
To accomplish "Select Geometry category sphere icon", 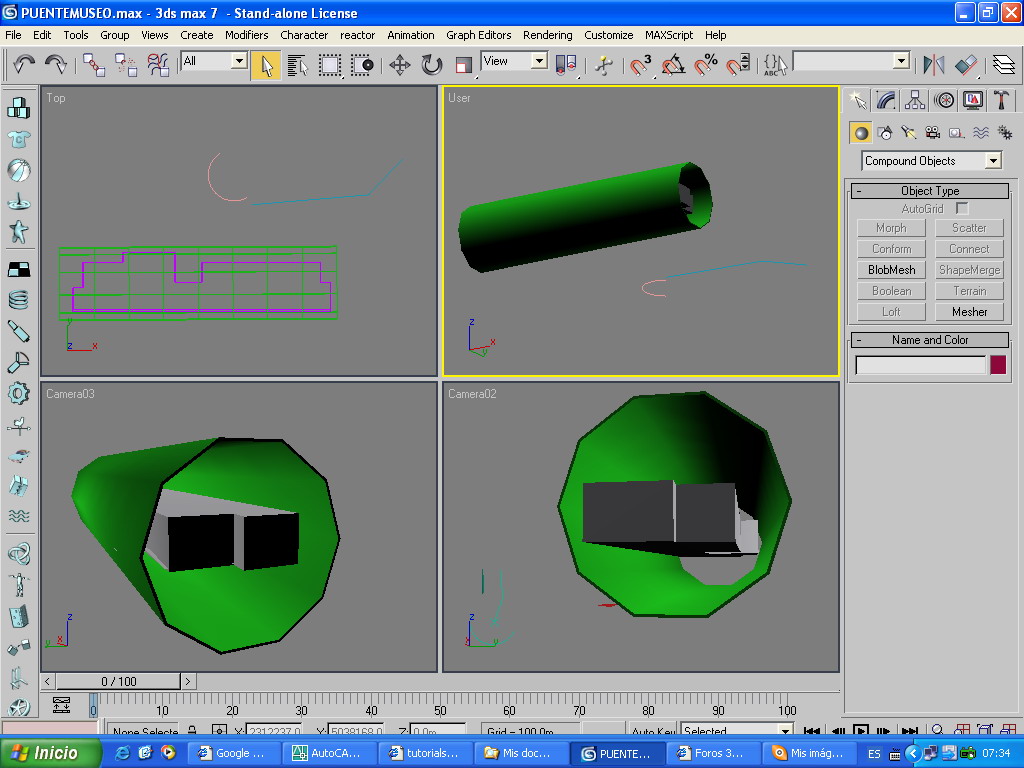I will click(861, 133).
